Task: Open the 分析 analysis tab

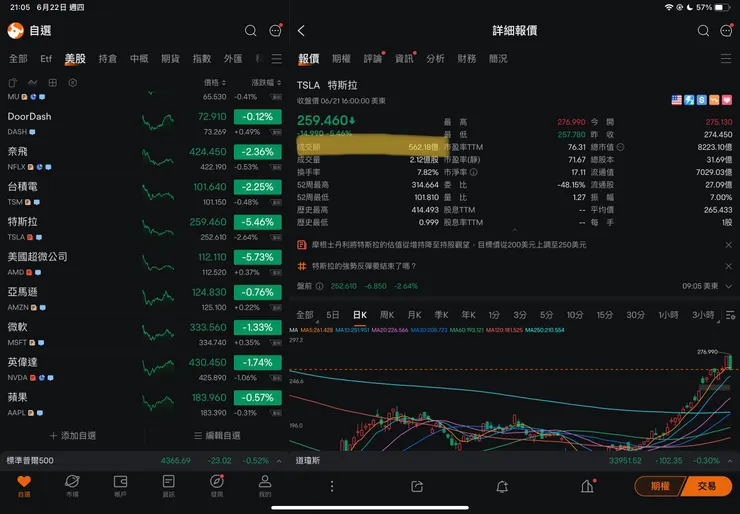Action: coord(435,59)
